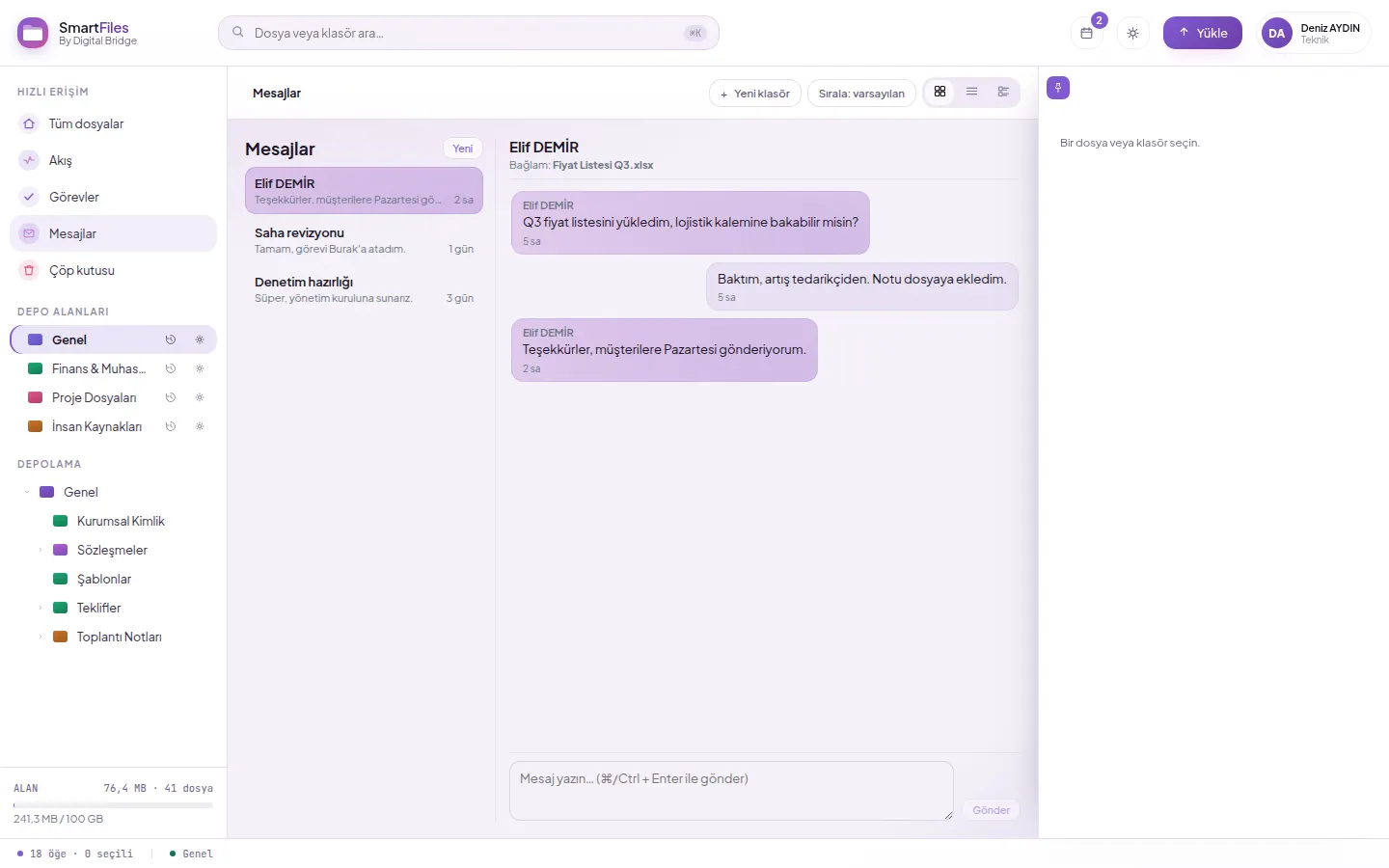Click the Yeni klasör button
This screenshot has width=1389, height=868.
coord(755,94)
